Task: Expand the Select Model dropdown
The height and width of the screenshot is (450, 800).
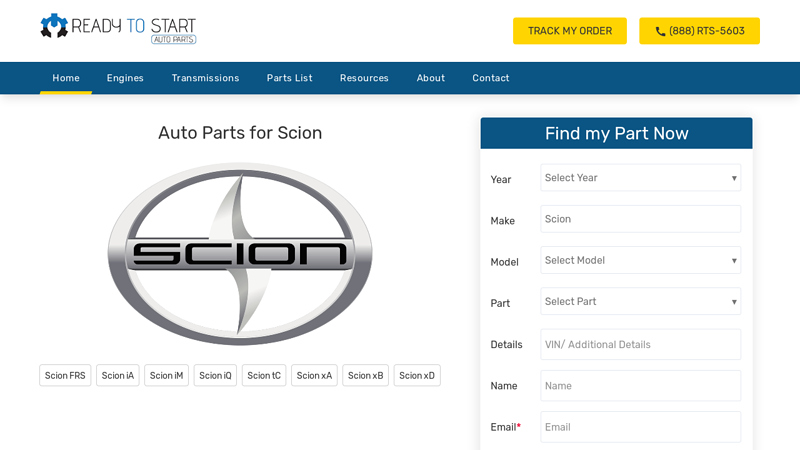Action: tap(640, 260)
